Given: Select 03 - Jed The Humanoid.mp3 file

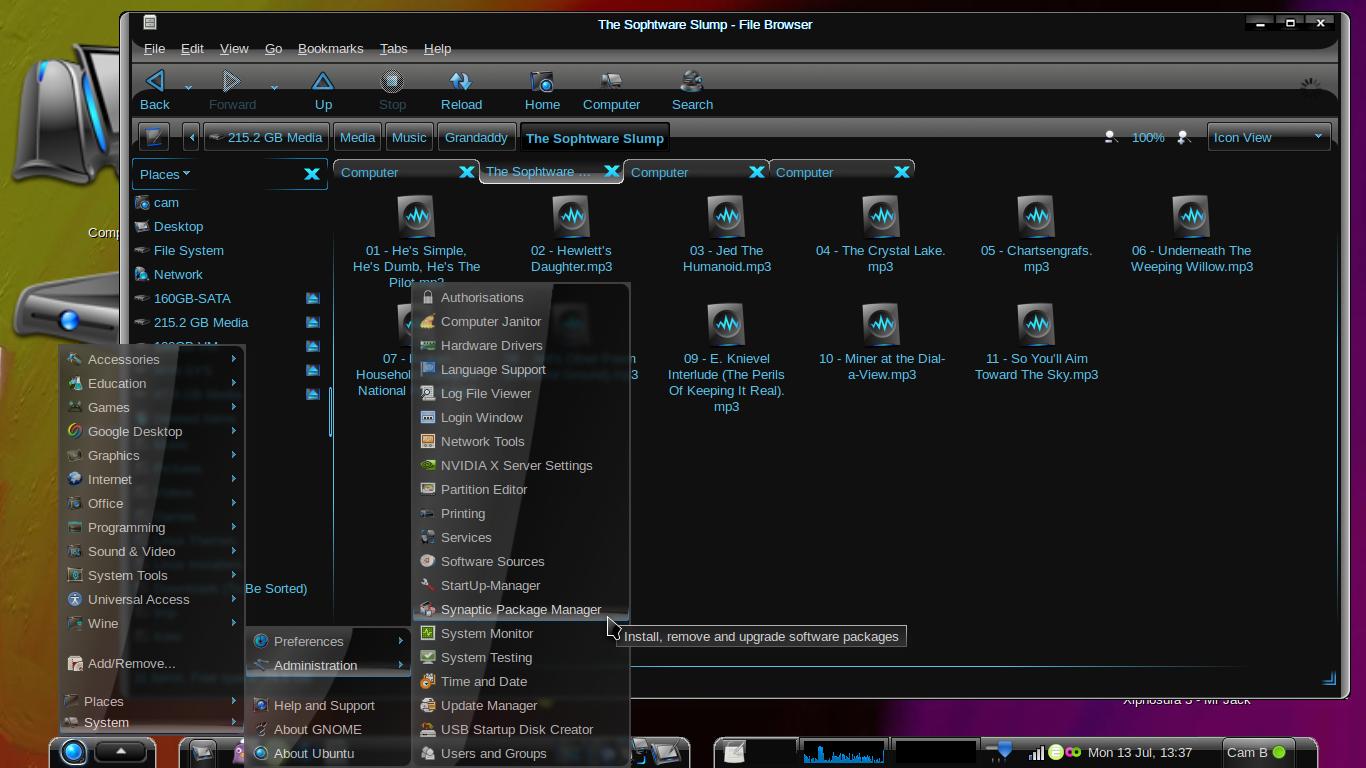Looking at the screenshot, I should click(x=727, y=235).
